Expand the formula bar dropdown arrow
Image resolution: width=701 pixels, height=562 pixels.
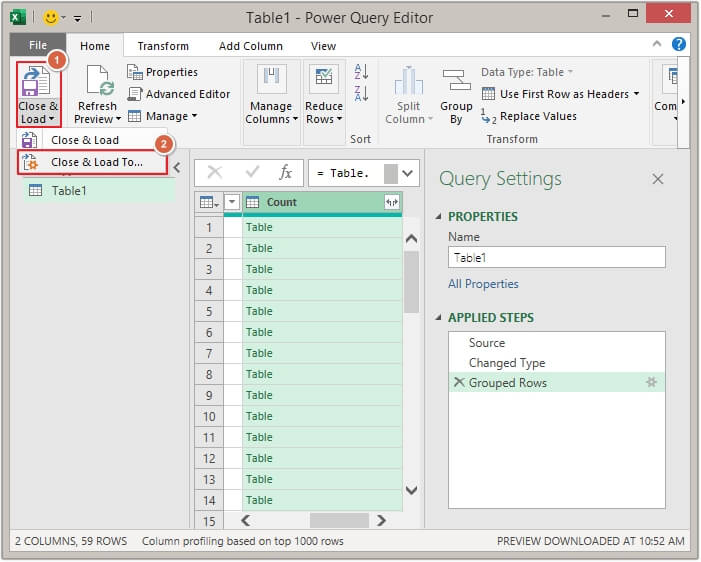pos(408,173)
